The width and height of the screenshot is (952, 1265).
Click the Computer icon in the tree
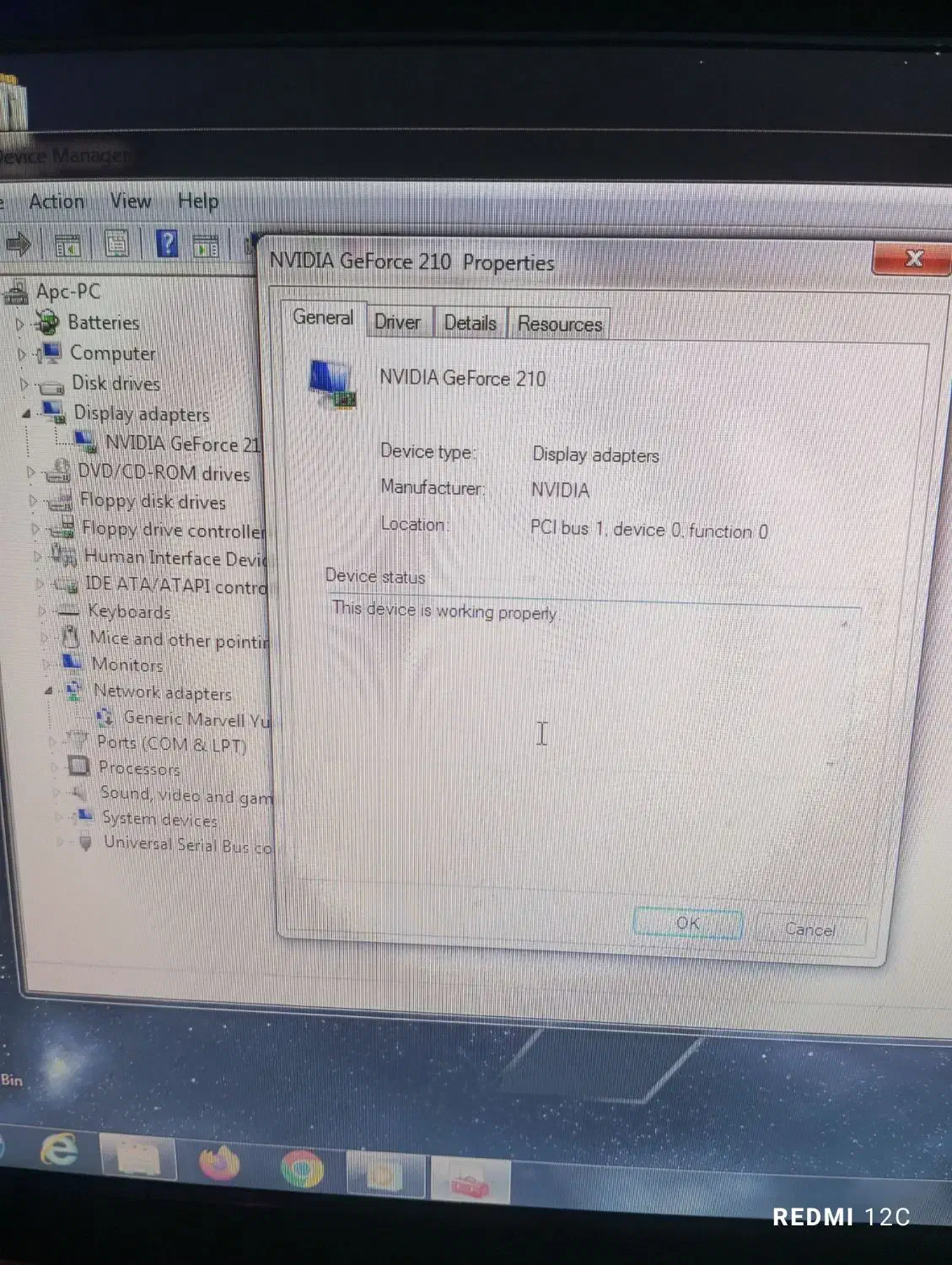pyautogui.click(x=51, y=353)
